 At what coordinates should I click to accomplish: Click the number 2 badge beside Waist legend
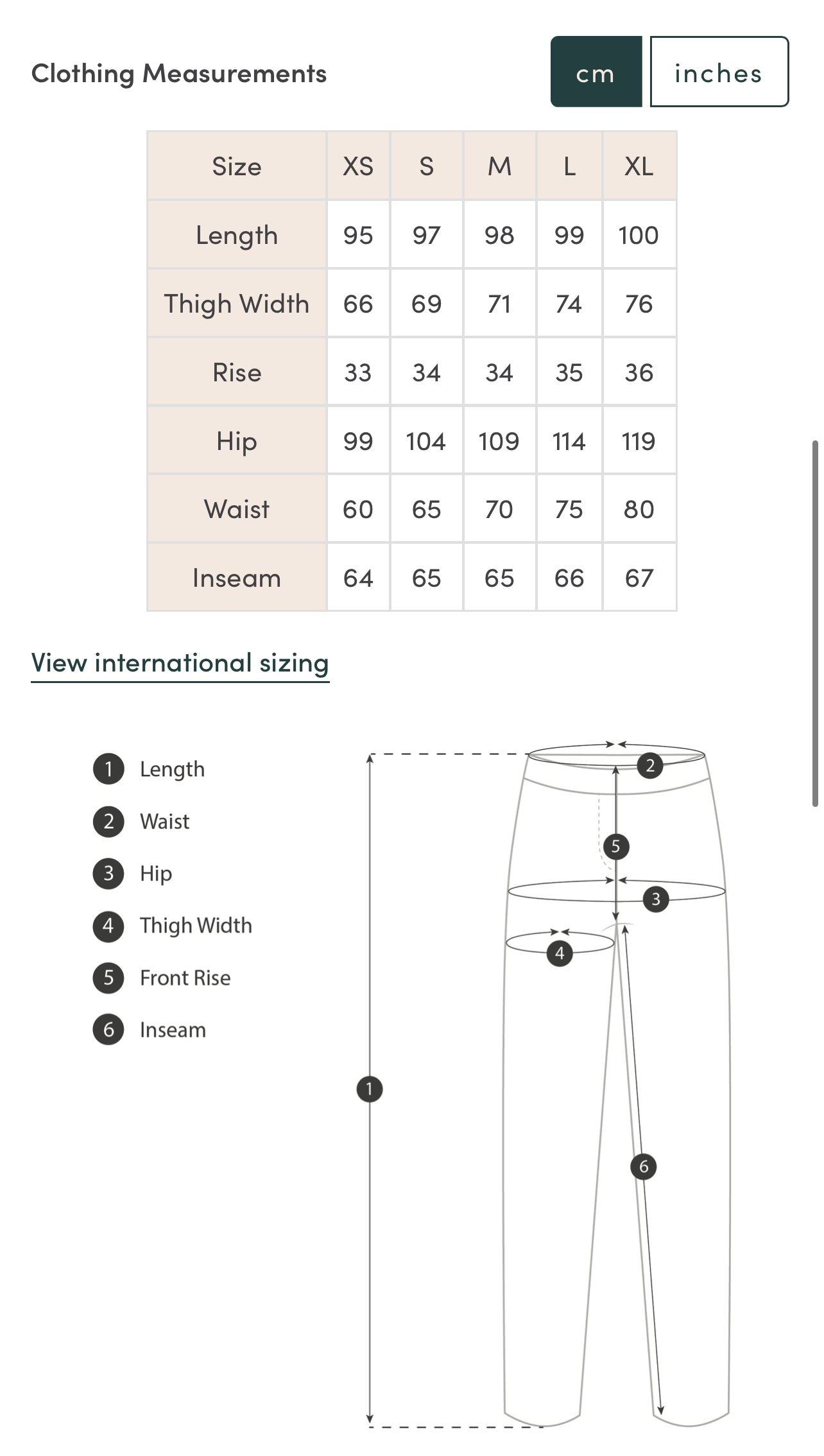pyautogui.click(x=108, y=821)
